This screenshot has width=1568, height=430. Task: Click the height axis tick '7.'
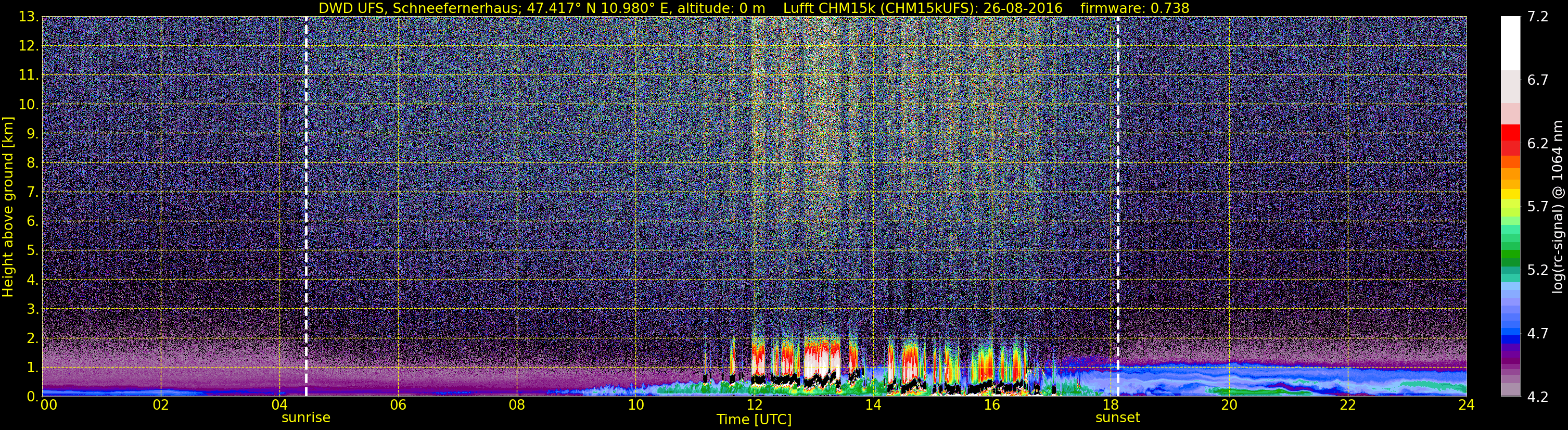33,193
